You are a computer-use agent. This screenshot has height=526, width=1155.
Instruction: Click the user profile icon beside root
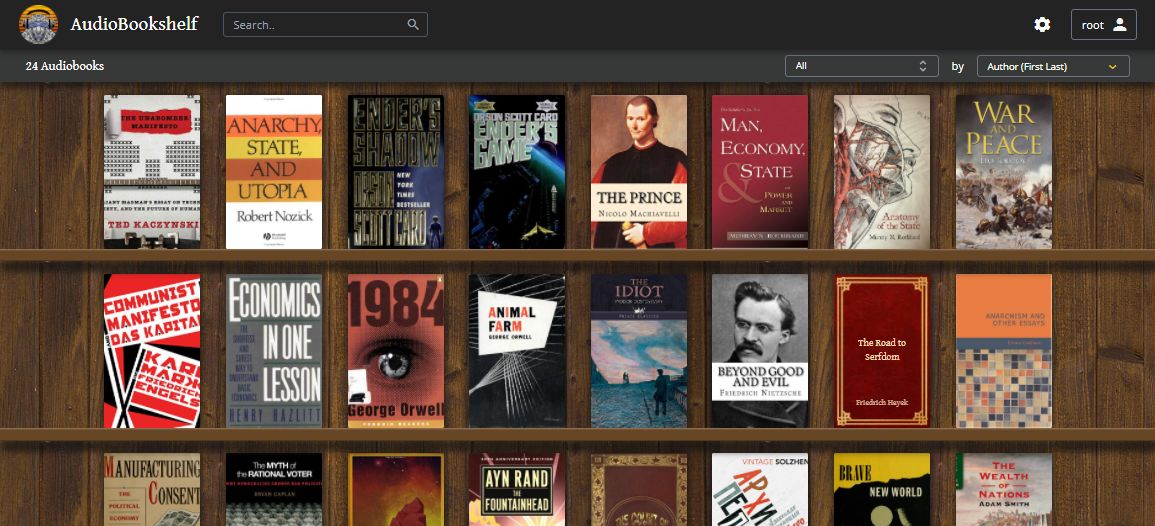click(x=1119, y=25)
